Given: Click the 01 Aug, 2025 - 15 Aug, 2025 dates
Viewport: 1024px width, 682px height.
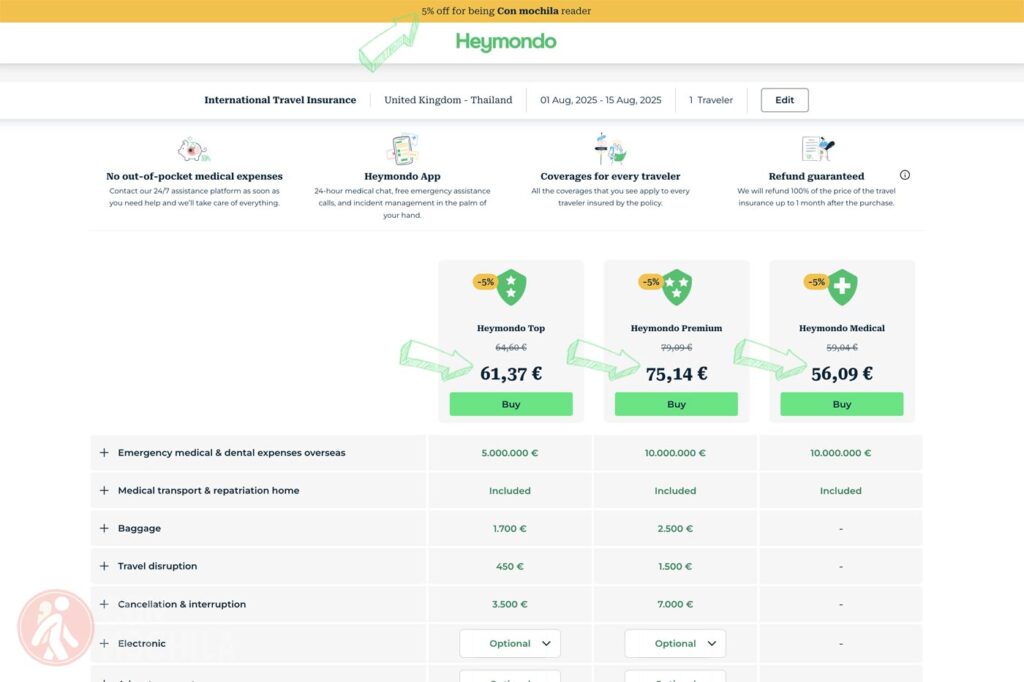Looking at the screenshot, I should tap(601, 100).
